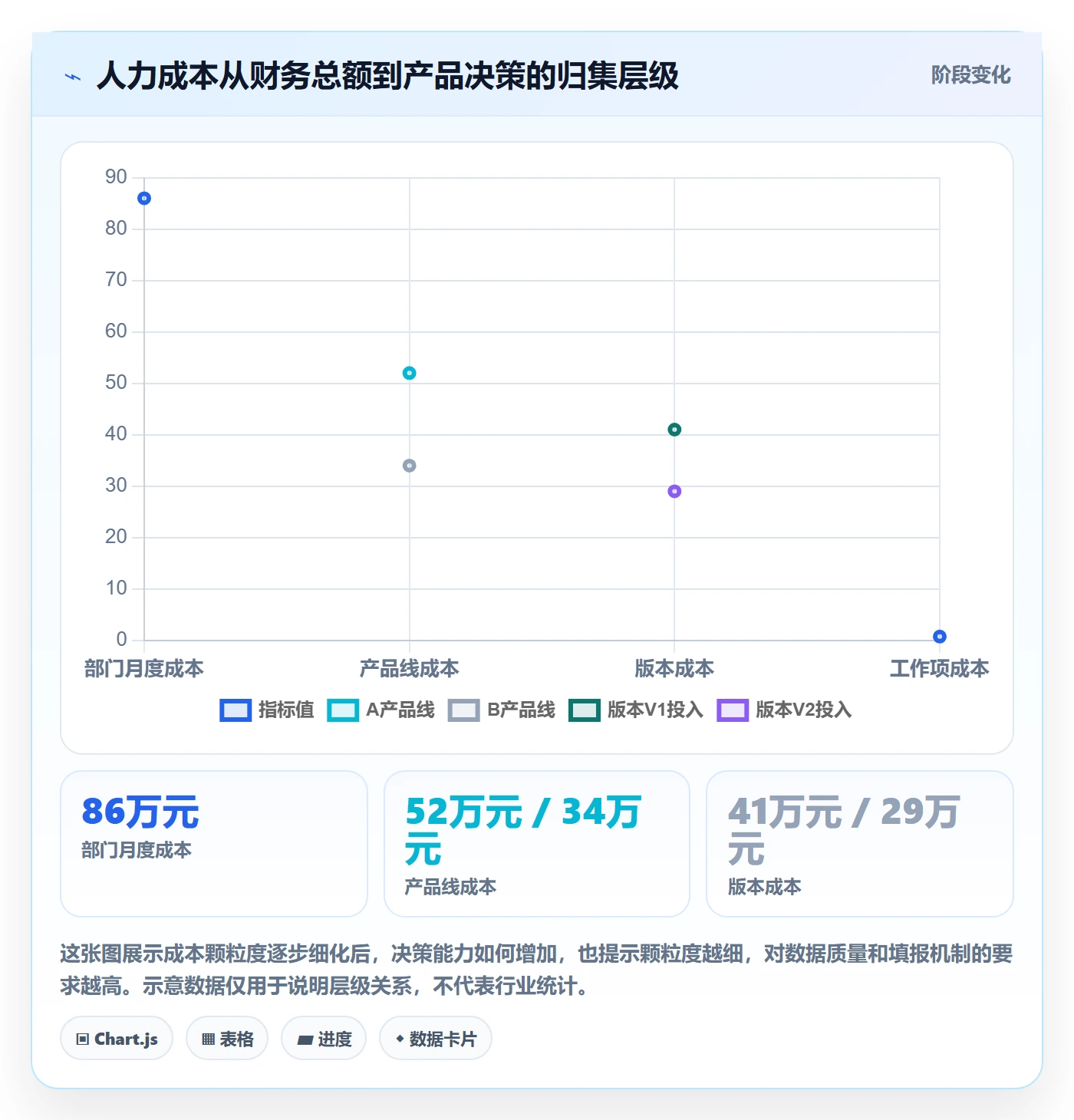Image resolution: width=1074 pixels, height=1120 pixels.
Task: Click the blue point at 工作项成本
Action: click(940, 637)
